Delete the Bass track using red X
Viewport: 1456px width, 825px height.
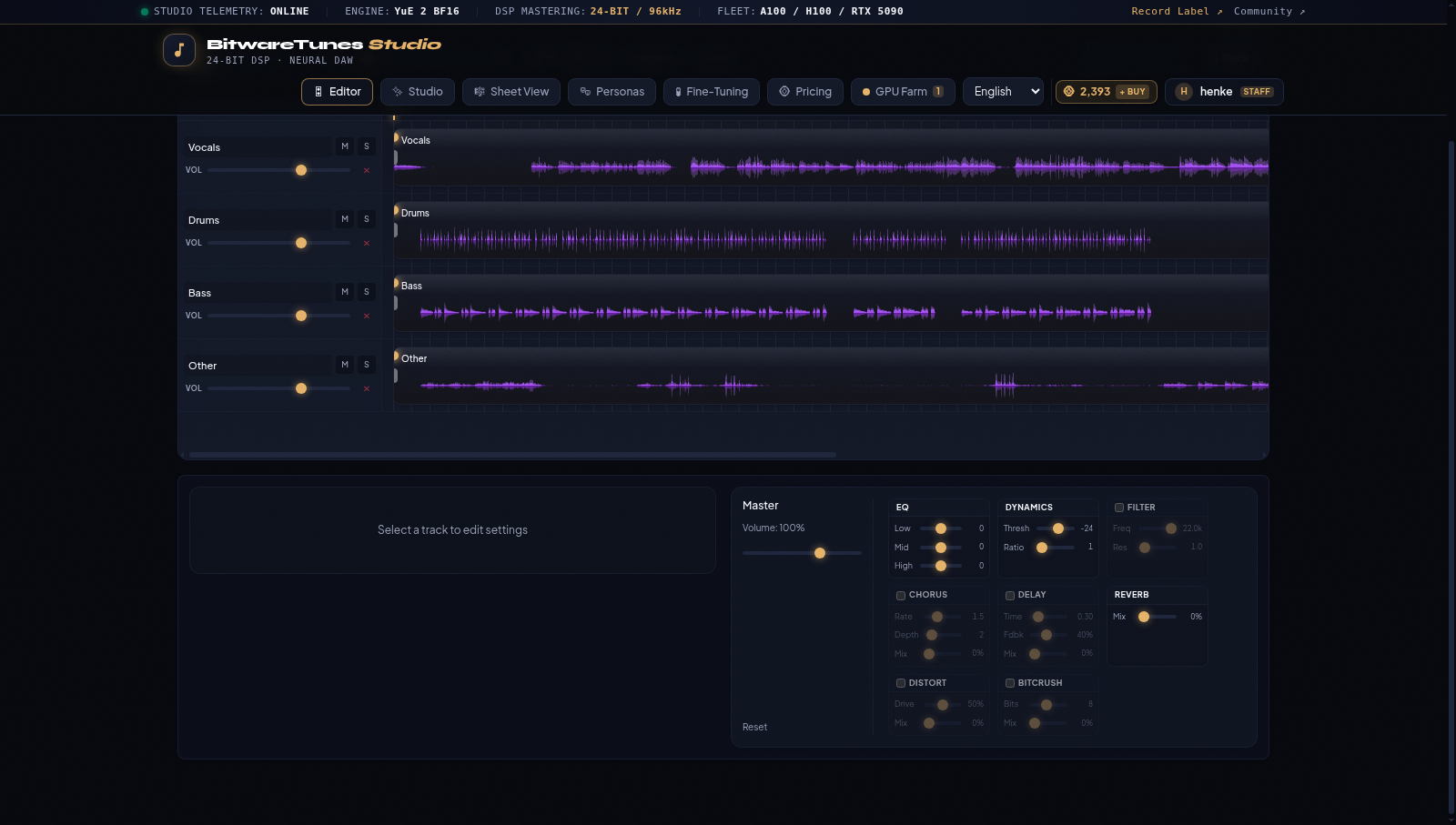tap(367, 316)
